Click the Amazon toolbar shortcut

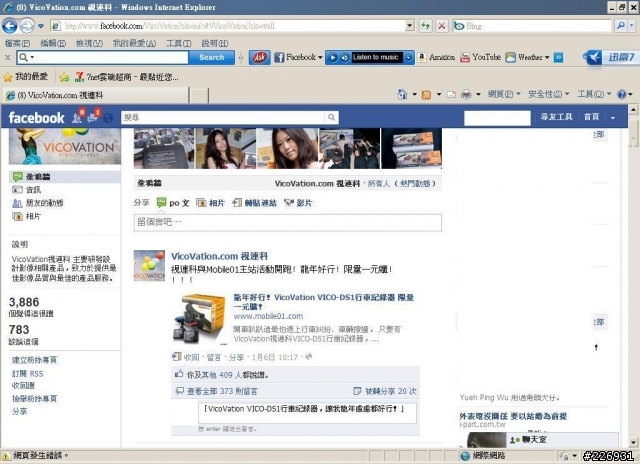point(436,58)
